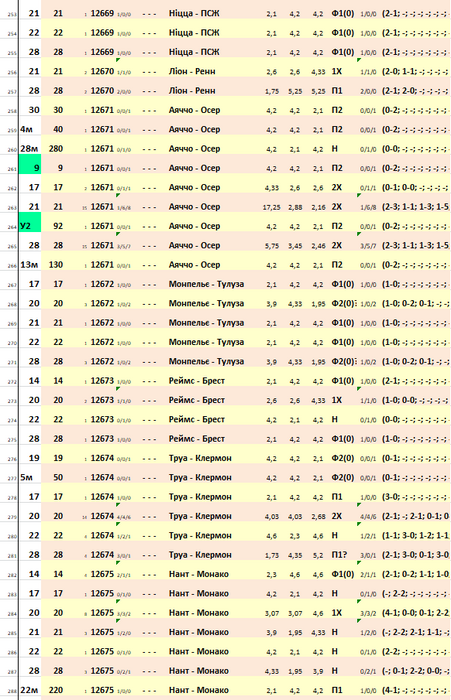Select the odds cell 3,45
This screenshot has height=700, width=451.
pos(295,246)
